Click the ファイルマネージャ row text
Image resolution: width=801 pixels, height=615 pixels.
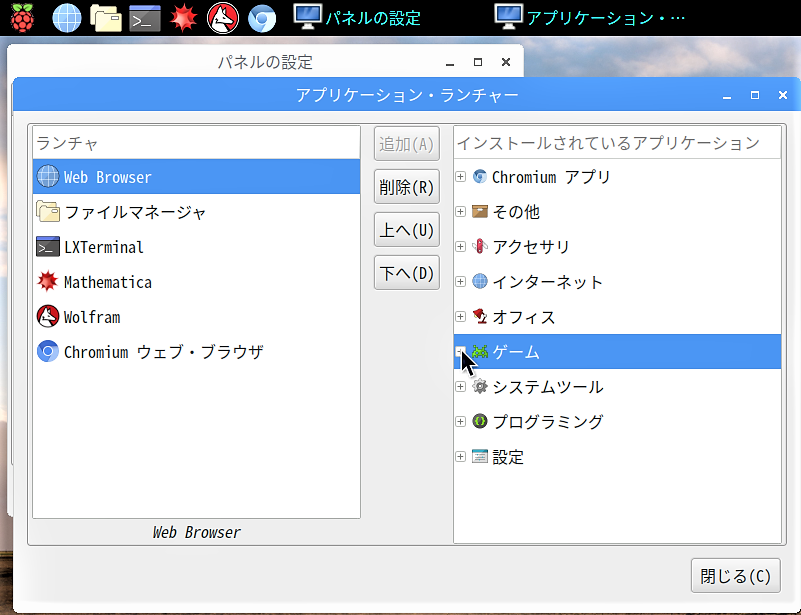click(135, 212)
